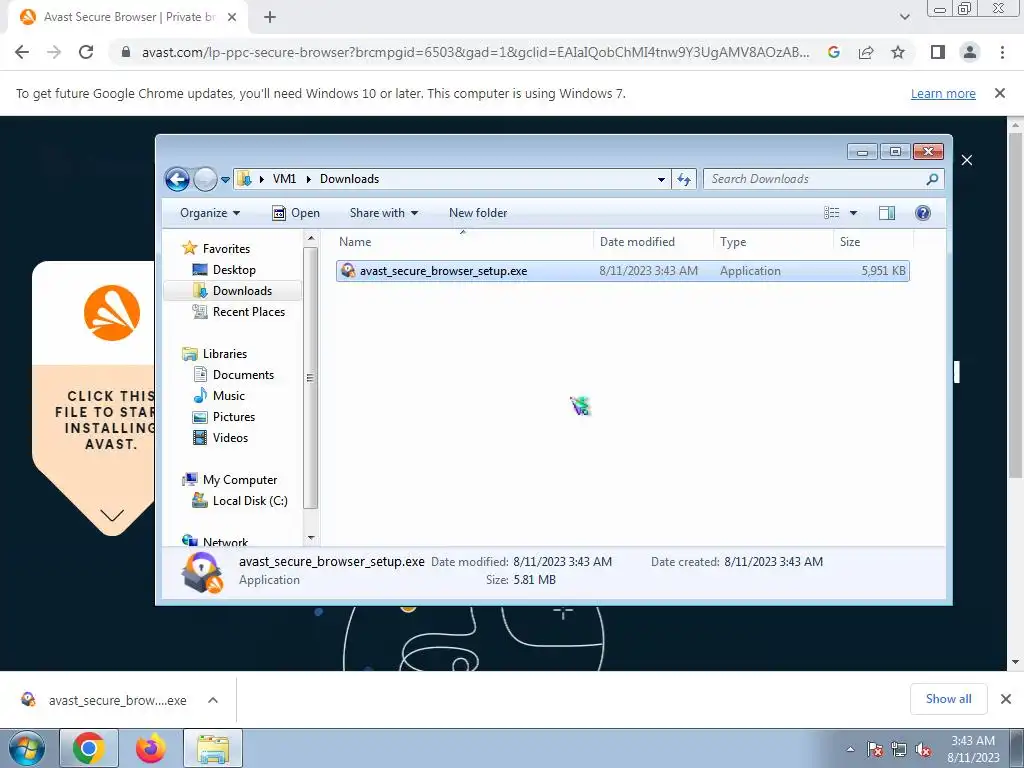Open Firefox from taskbar
The image size is (1024, 768).
(151, 748)
